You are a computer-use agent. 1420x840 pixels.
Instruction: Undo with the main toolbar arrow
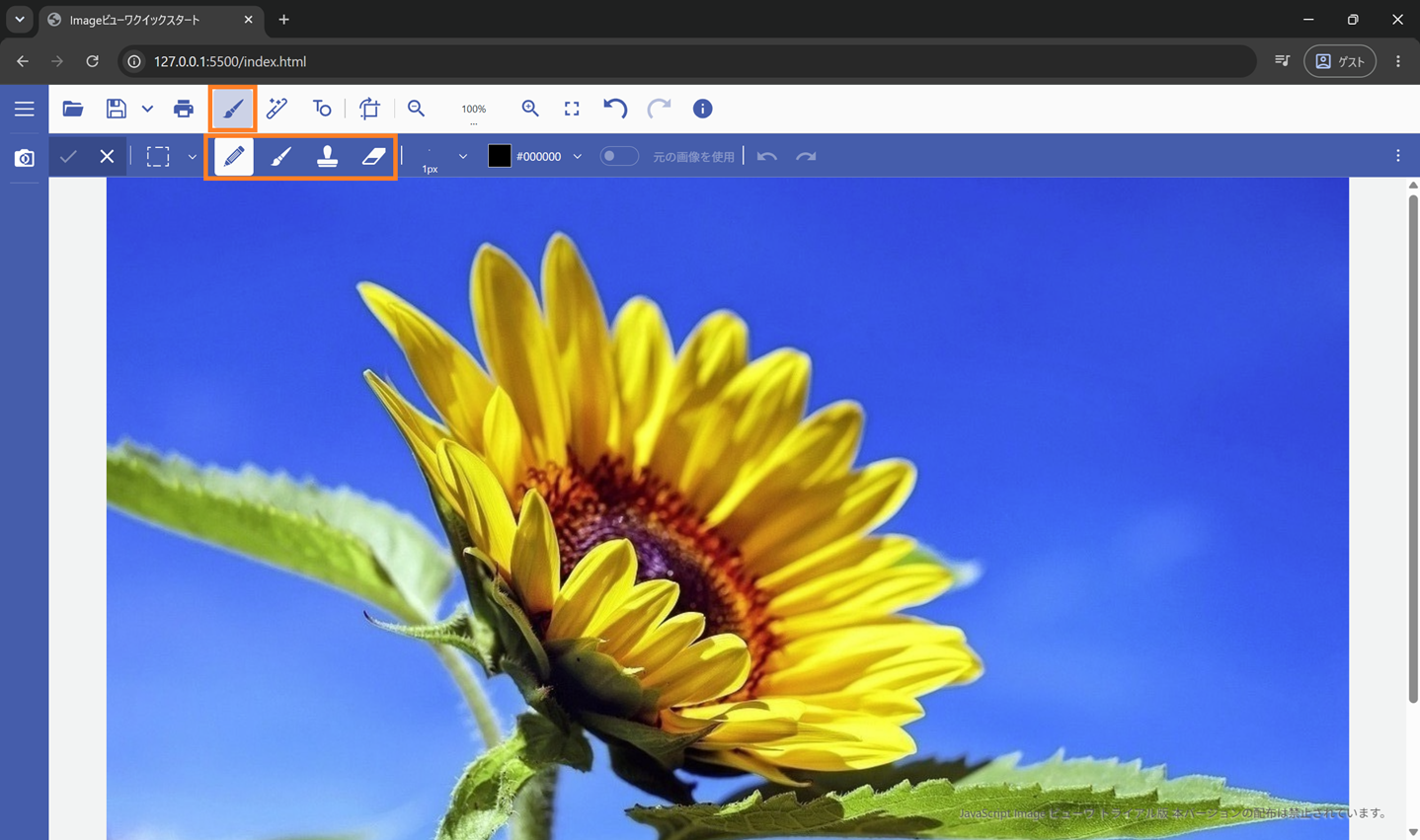[x=615, y=109]
